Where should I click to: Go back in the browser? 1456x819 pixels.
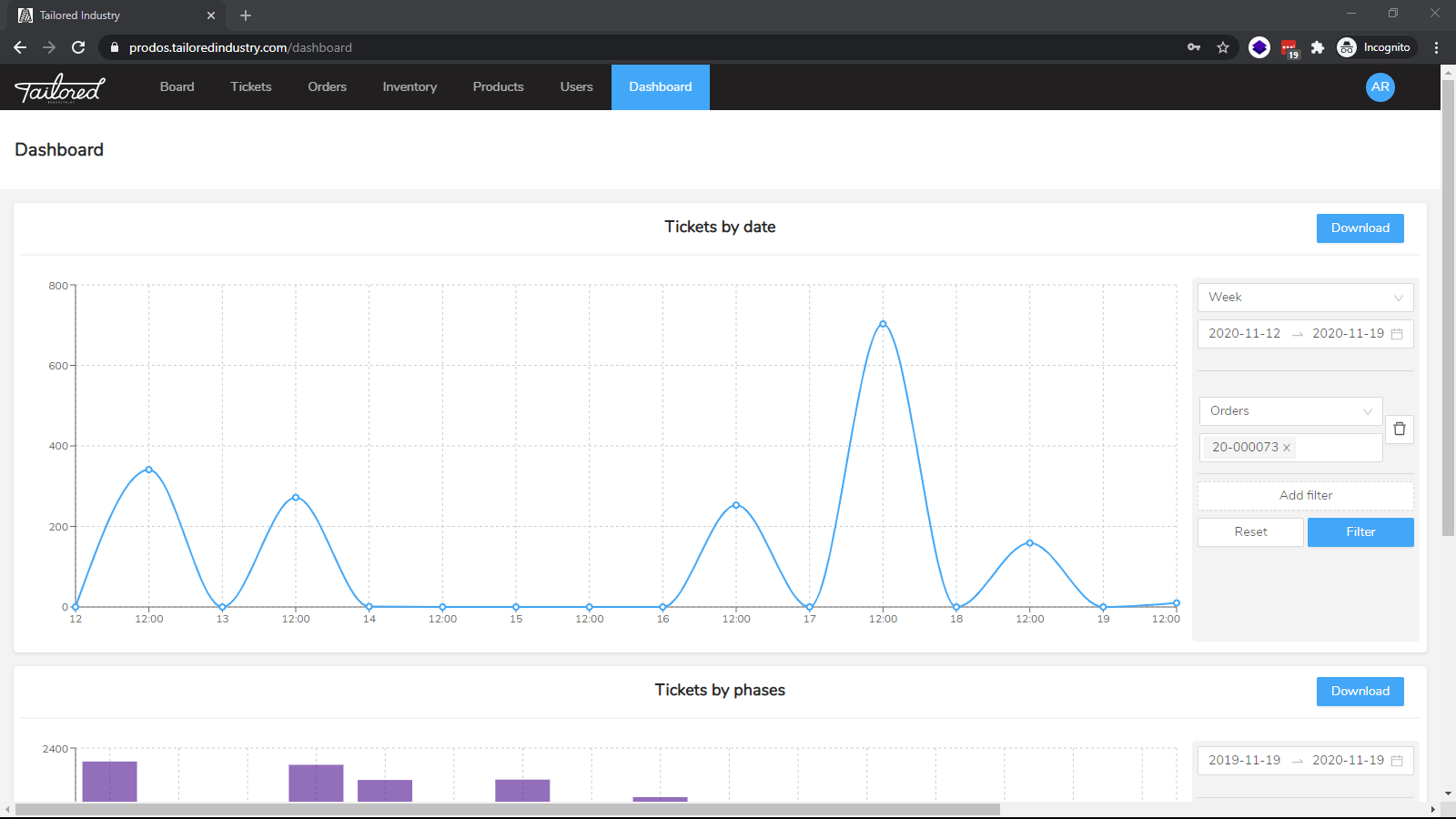click(x=20, y=47)
